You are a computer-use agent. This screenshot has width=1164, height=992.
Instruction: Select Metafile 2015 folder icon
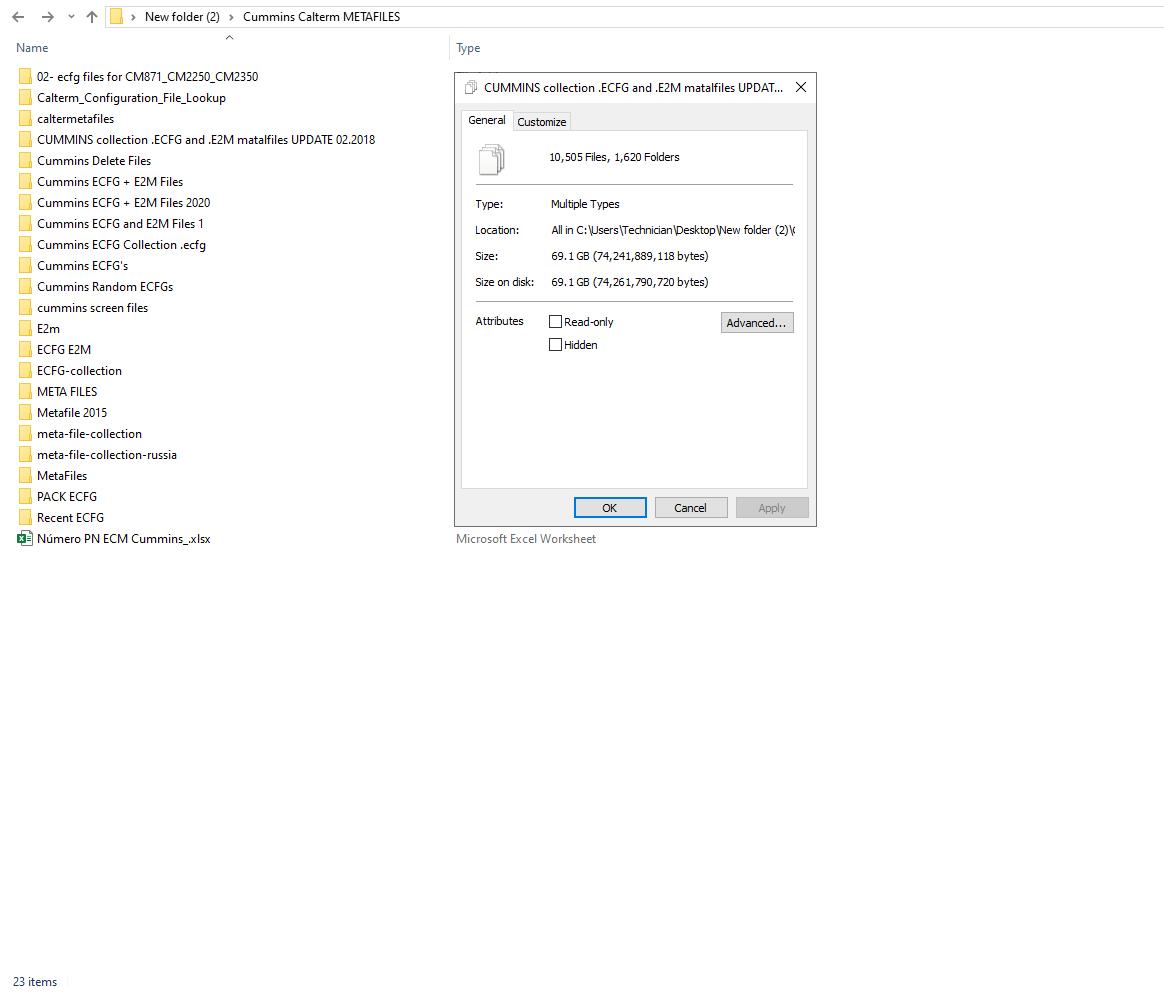click(24, 412)
